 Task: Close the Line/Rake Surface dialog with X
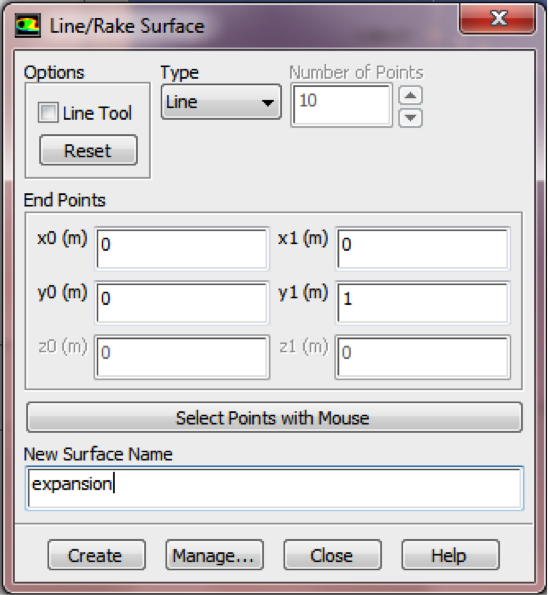coord(498,18)
